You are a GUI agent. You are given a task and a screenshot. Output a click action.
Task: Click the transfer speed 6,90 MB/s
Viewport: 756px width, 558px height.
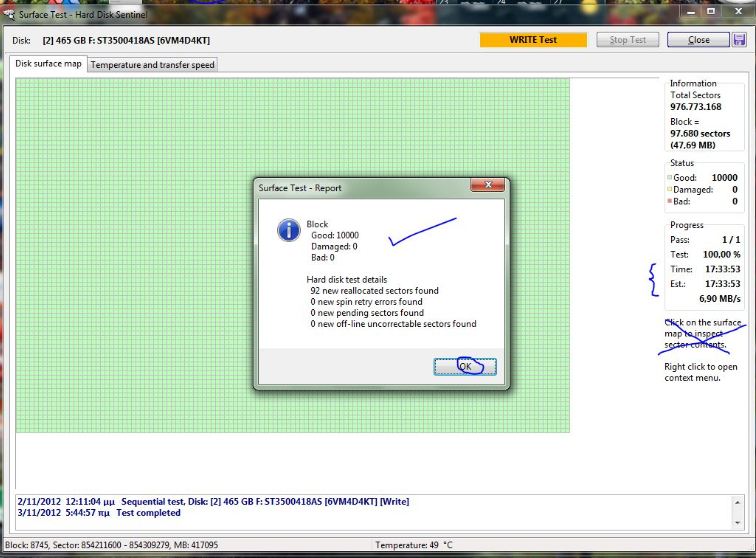click(x=719, y=299)
